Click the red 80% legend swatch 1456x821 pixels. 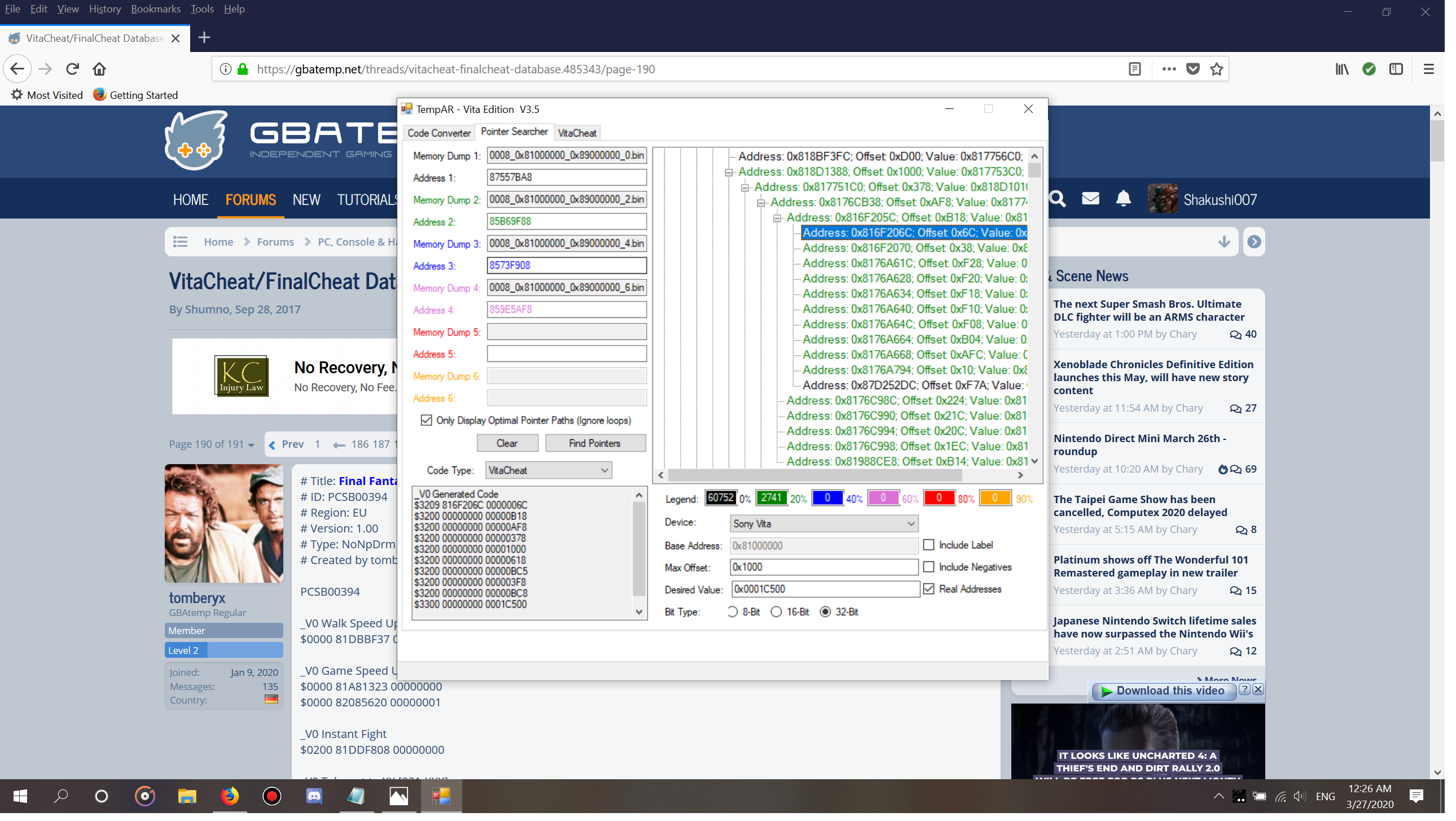tap(939, 499)
